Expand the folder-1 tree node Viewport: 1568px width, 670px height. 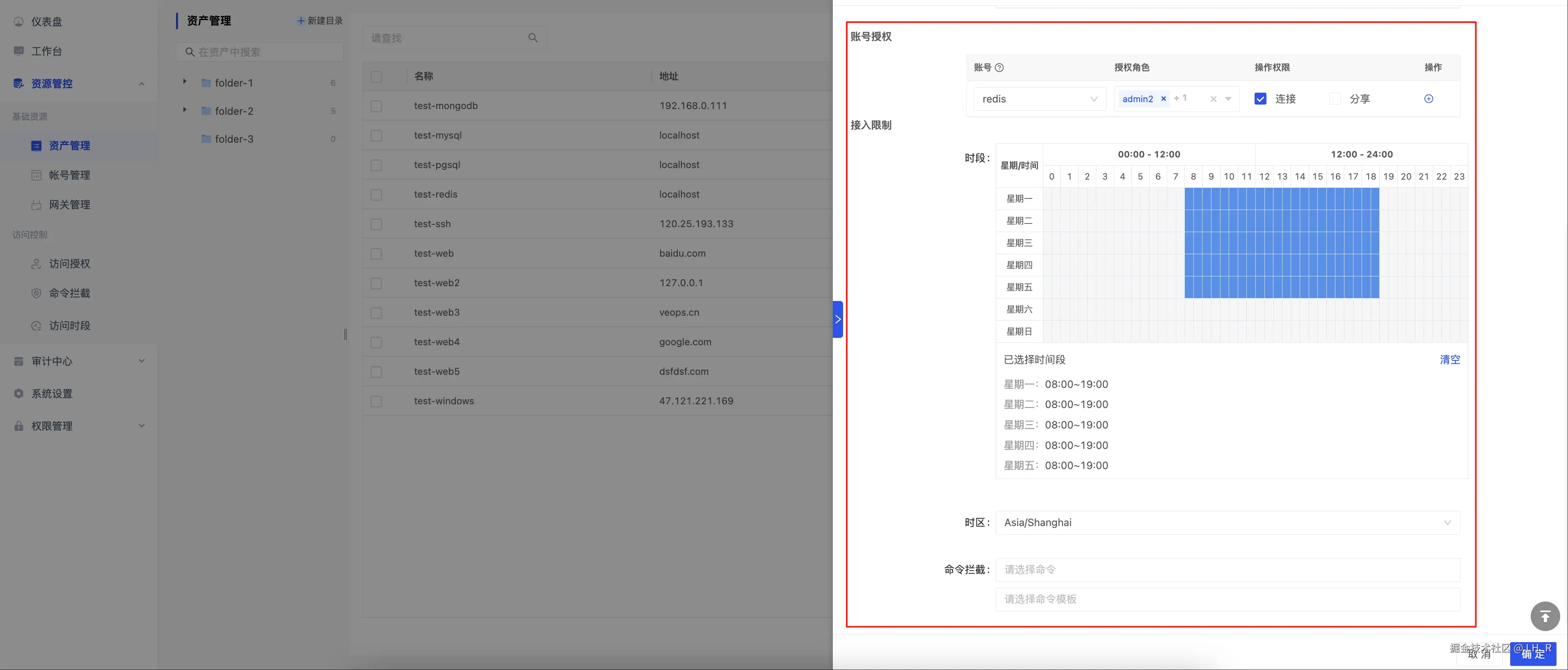click(x=185, y=82)
